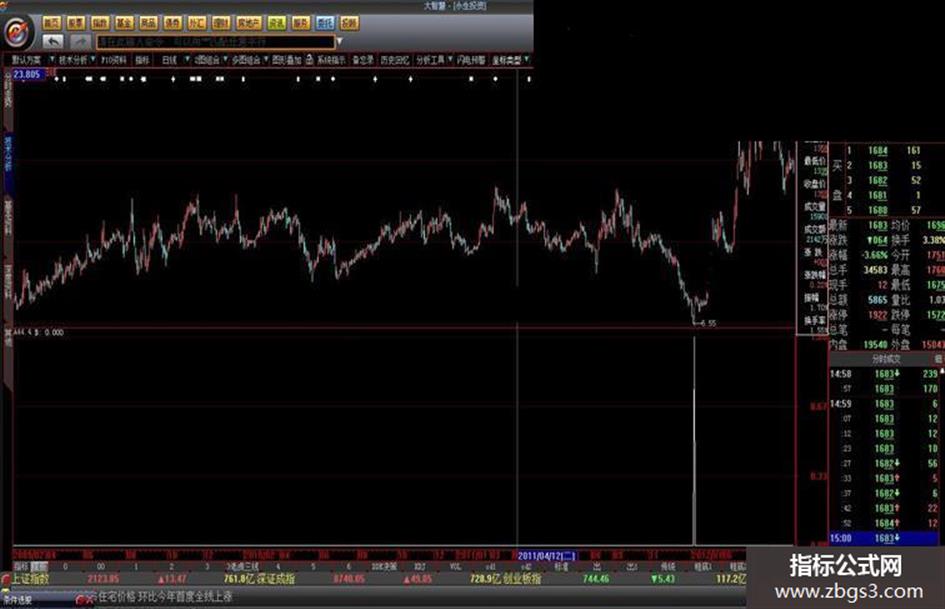The image size is (945, 609).
Task: Open the 理财 wealth section
Action: [221, 23]
